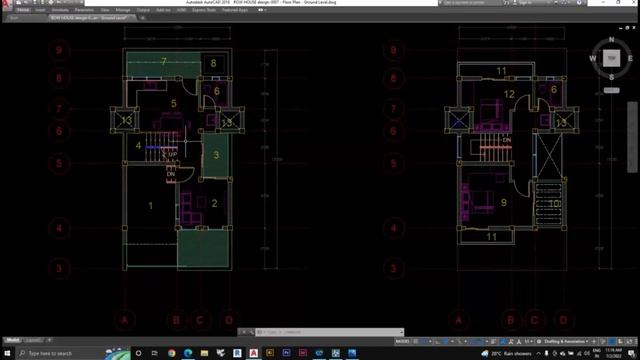Click the ViewCube TOP face

(x=611, y=58)
